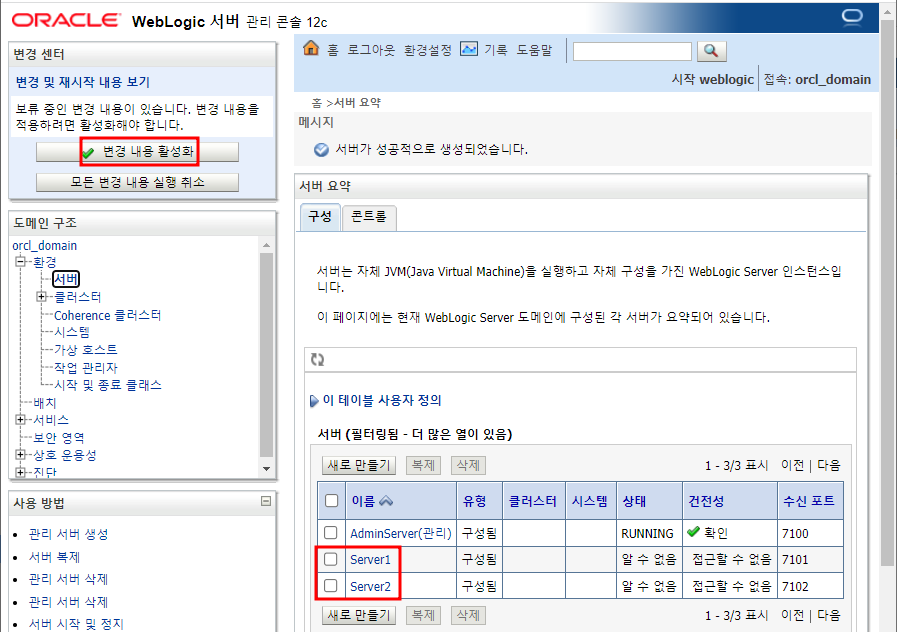This screenshot has height=632, width=897.
Task: Expand the 서비스 tree node
Action: click(x=21, y=419)
